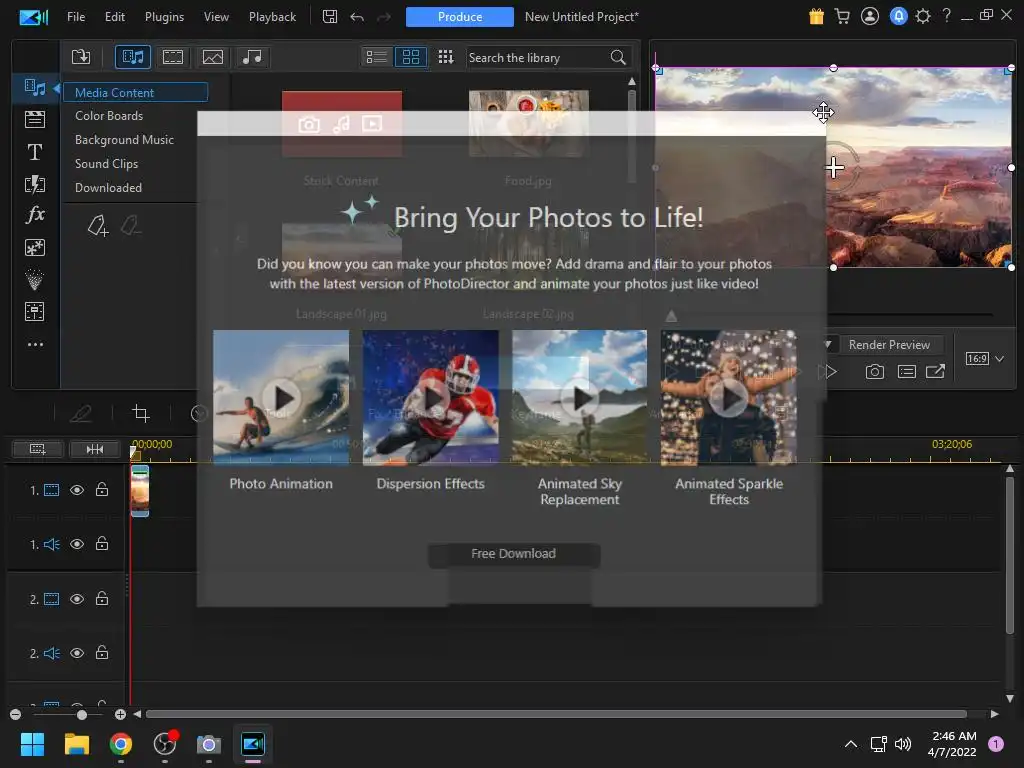Open the 16:9 aspect ratio dropdown
Screen dimensions: 1024x768
coord(985,359)
